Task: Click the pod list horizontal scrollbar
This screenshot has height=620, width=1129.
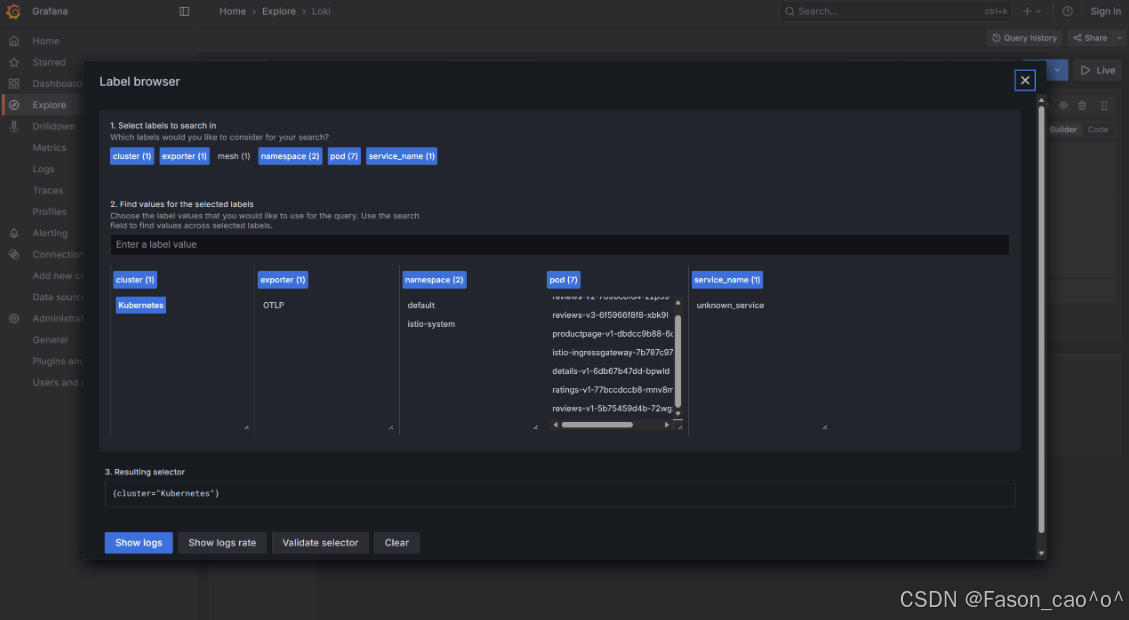Action: pos(597,425)
